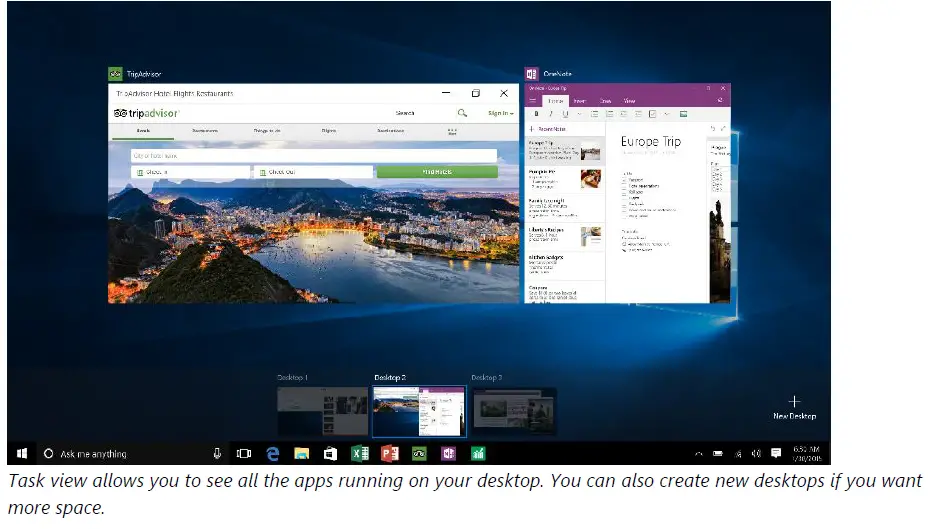This screenshot has width=928, height=529.
Task: Click the numbered list icon in OneNote
Action: pyautogui.click(x=609, y=114)
